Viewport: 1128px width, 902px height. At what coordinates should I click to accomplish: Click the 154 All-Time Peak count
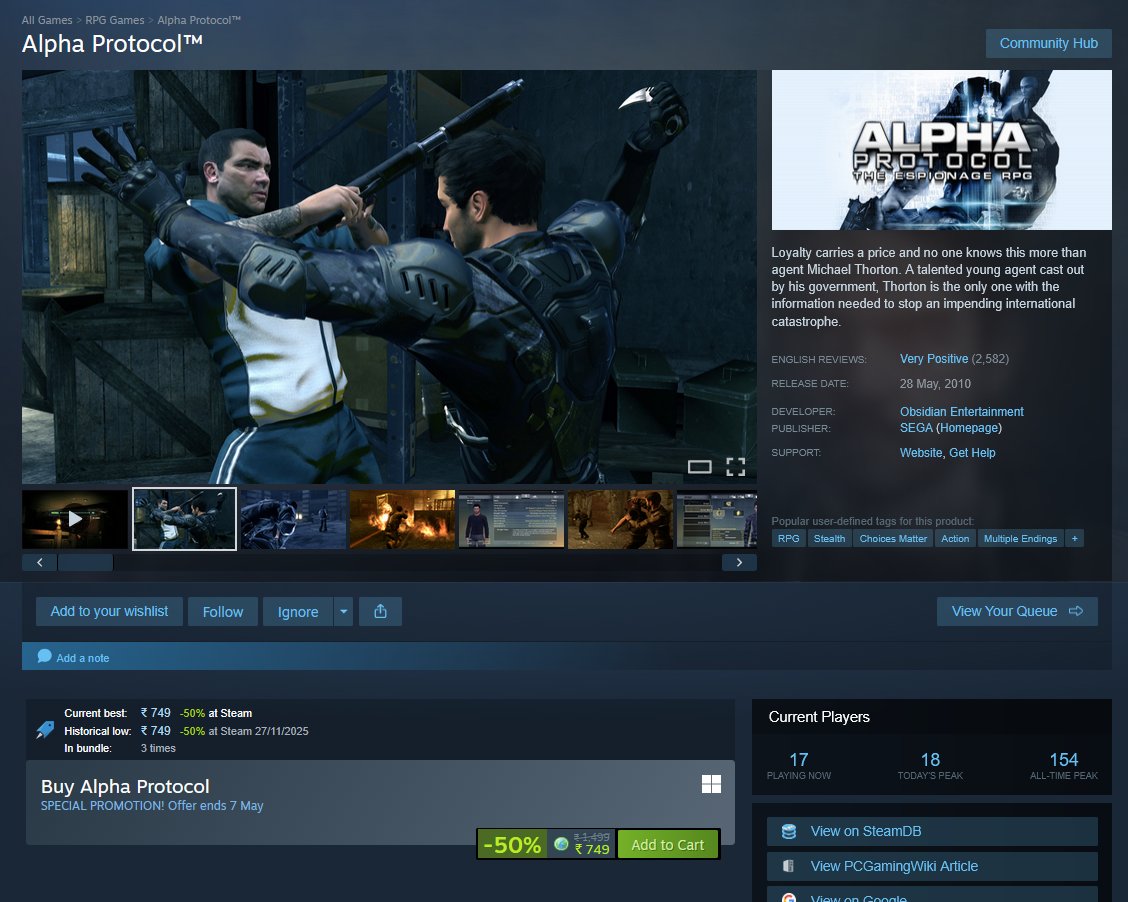1063,760
